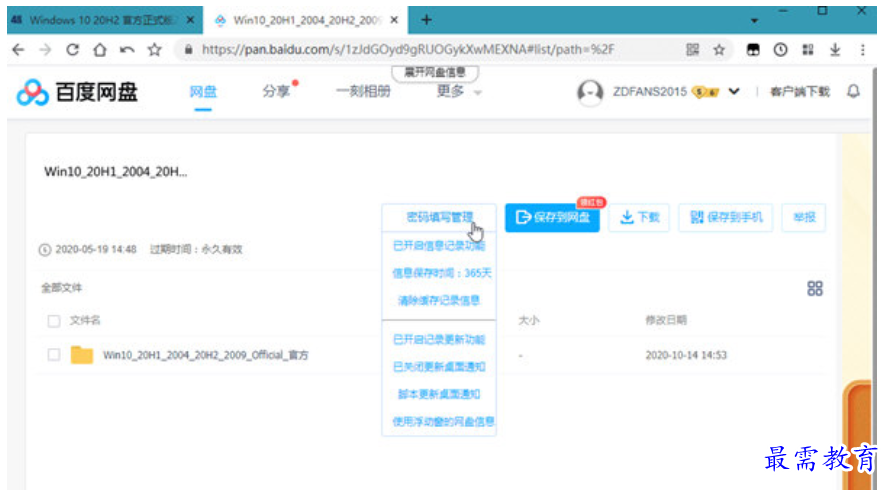This screenshot has height=490, width=886.
Task: Click the 大小 column header
Action: pos(529,320)
